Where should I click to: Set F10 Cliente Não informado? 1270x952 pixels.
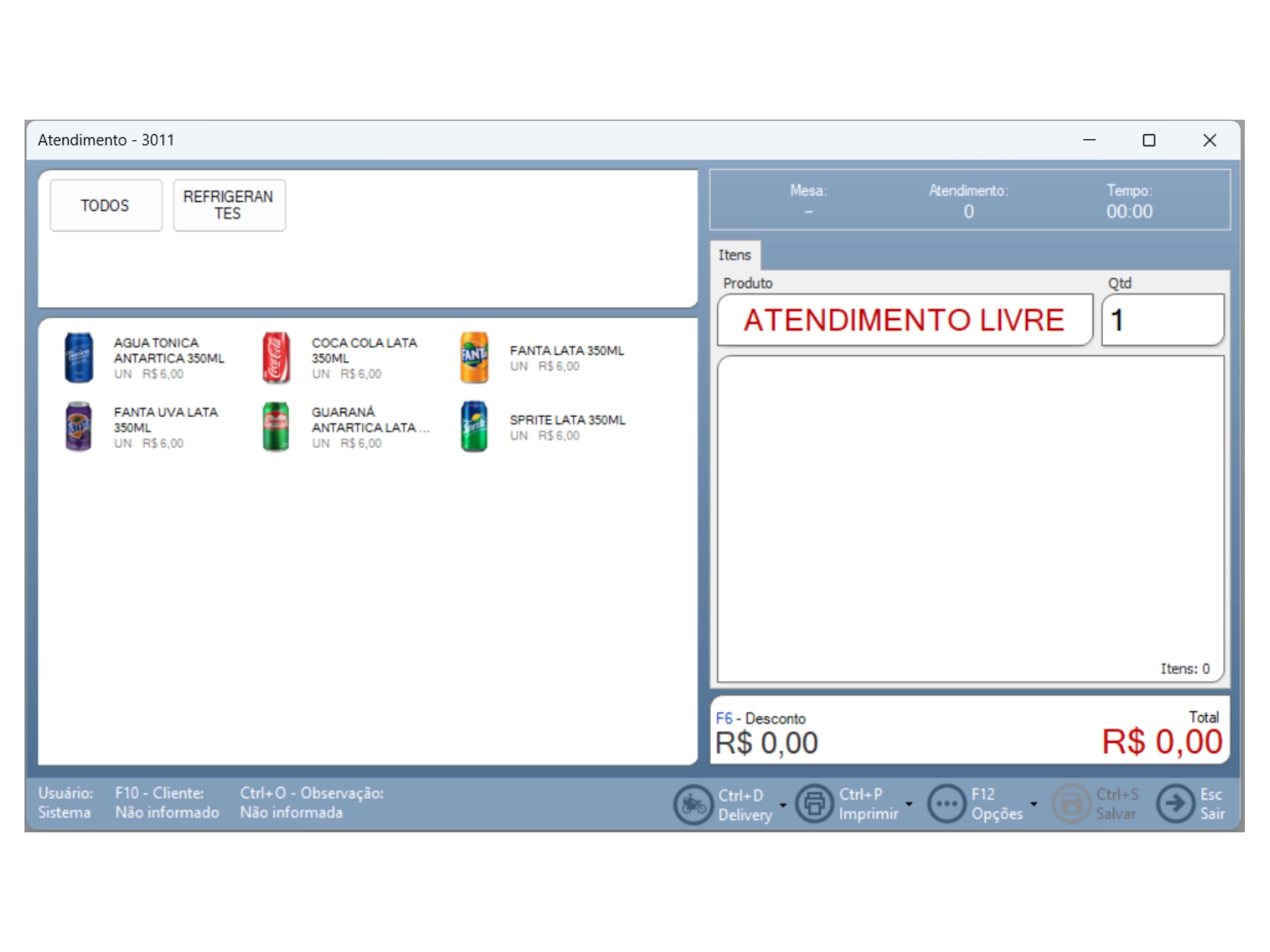coord(167,812)
